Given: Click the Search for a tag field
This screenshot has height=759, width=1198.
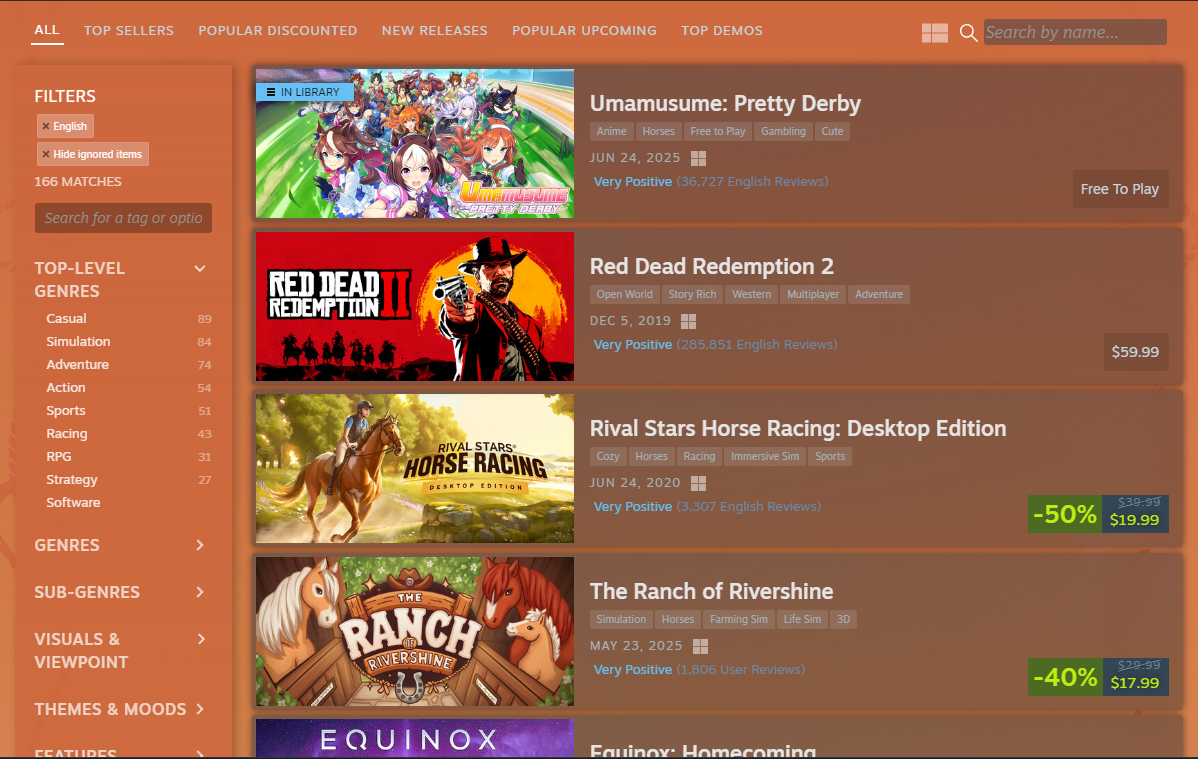Looking at the screenshot, I should (x=123, y=218).
